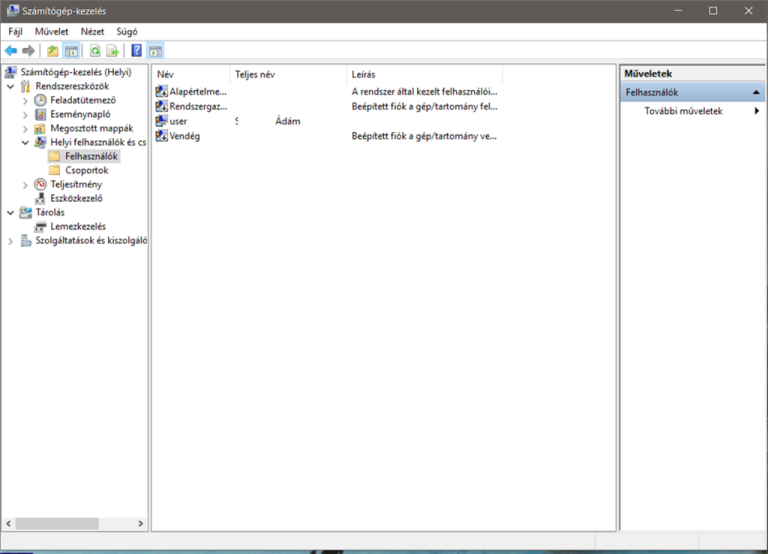Screen dimensions: 768x554
Task: Click the export list toolbar icon
Action: click(113, 50)
